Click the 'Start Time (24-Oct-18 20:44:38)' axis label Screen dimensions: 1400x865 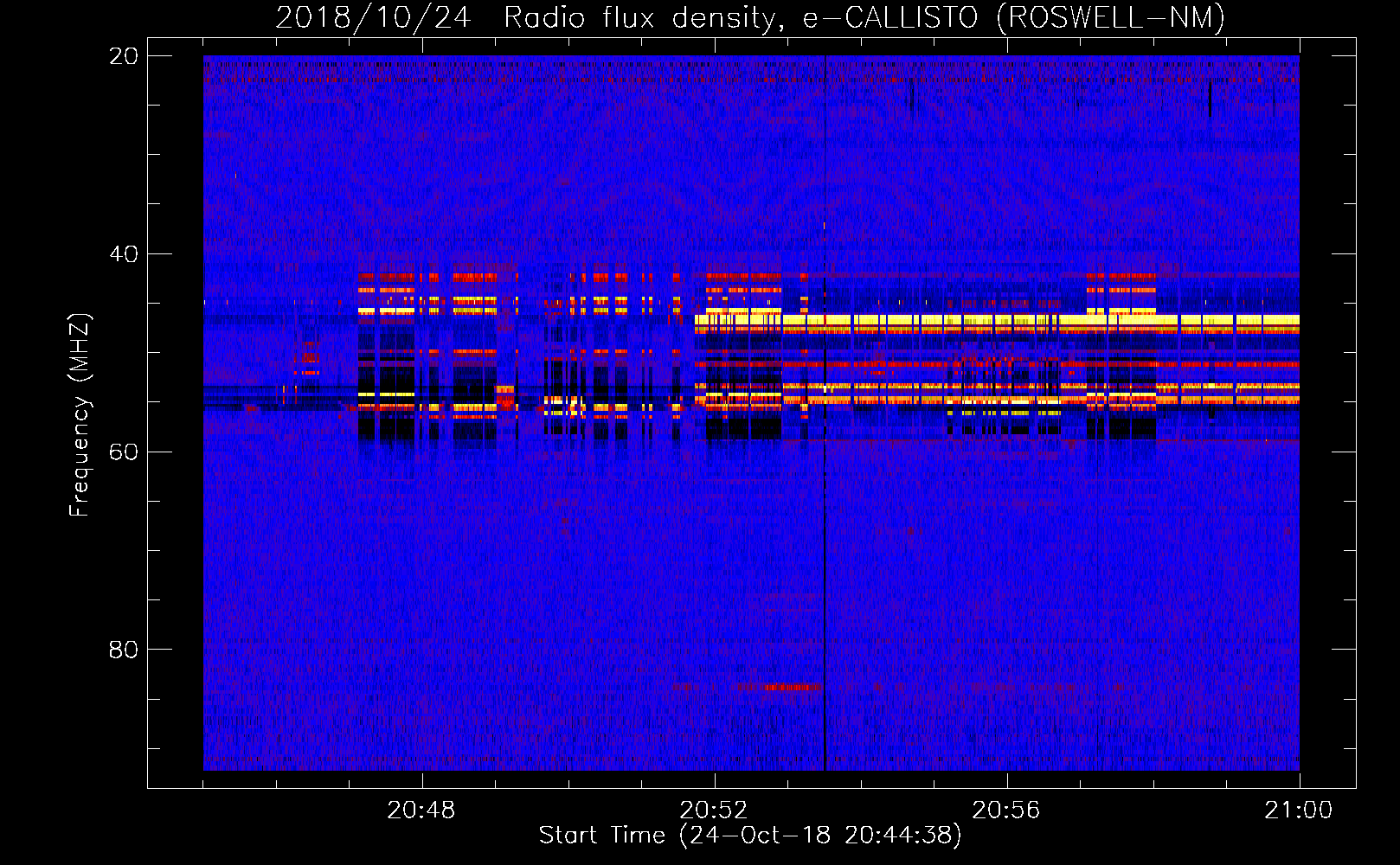[x=750, y=836]
